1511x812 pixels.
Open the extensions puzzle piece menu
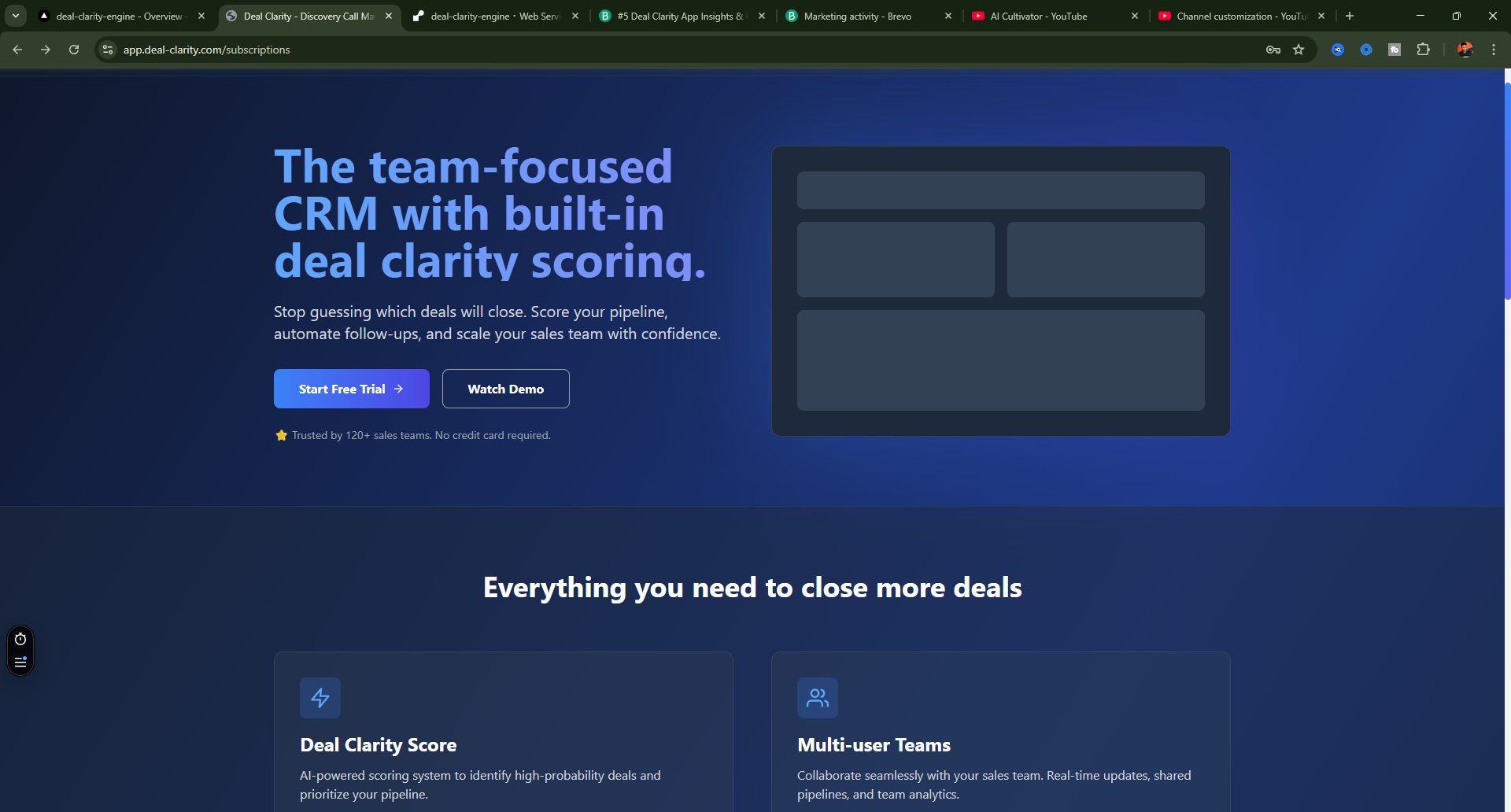(1424, 49)
